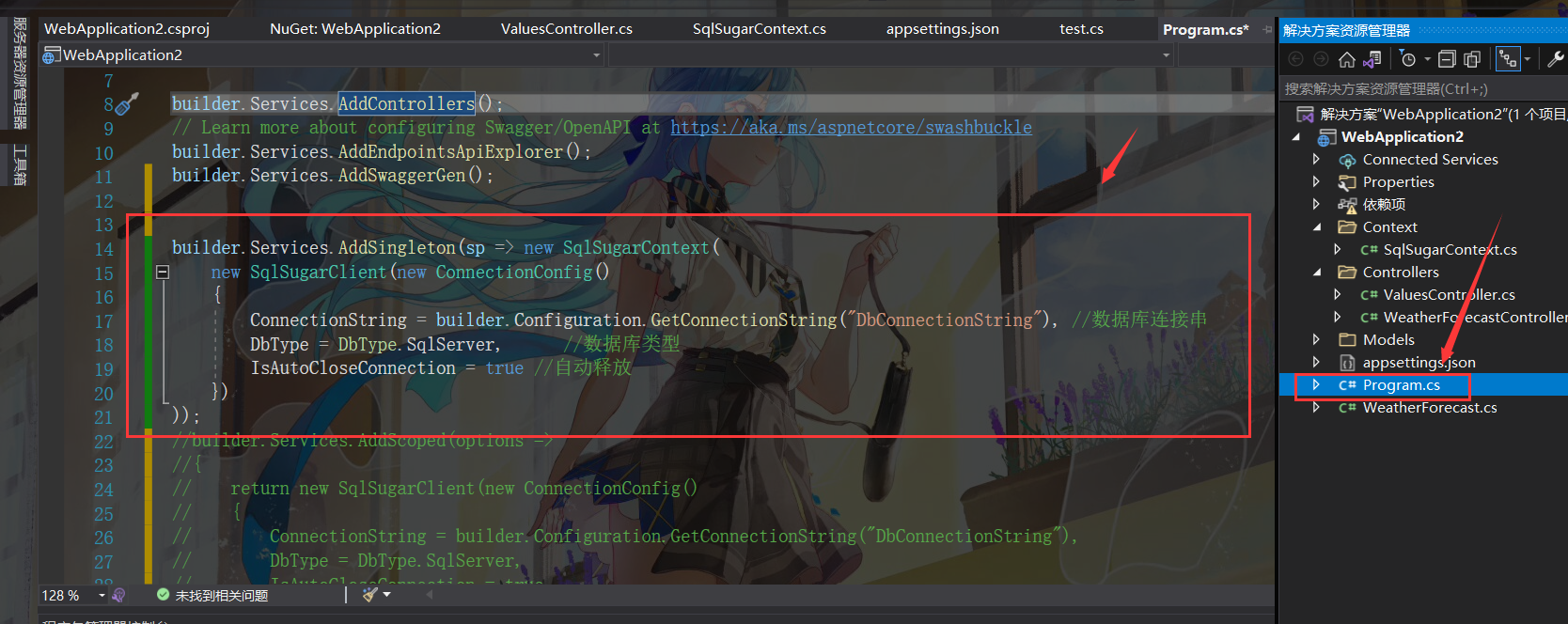The width and height of the screenshot is (1568, 624).
Task: Switch to the WebApplication2.csproj tab
Action: click(127, 29)
